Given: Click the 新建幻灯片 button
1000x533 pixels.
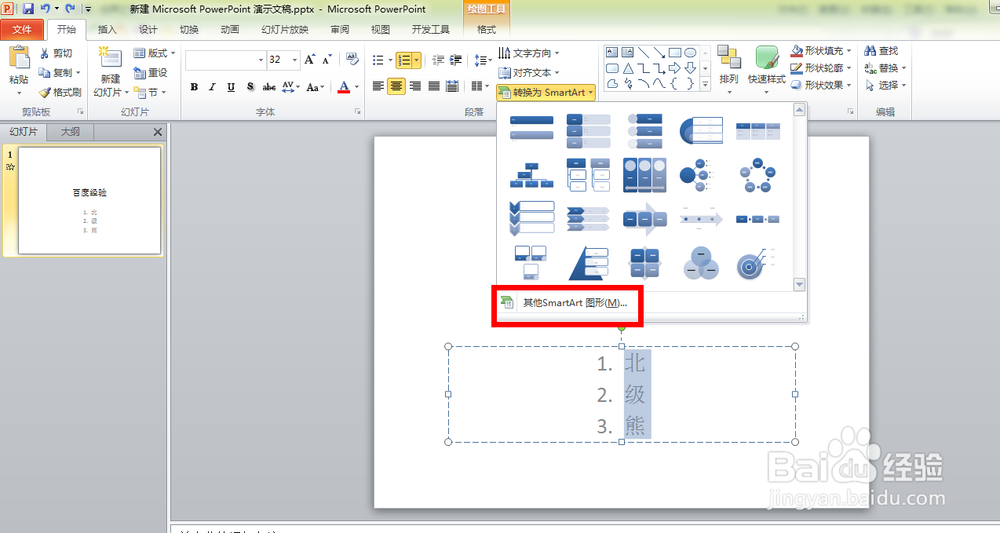Looking at the screenshot, I should 110,73.
